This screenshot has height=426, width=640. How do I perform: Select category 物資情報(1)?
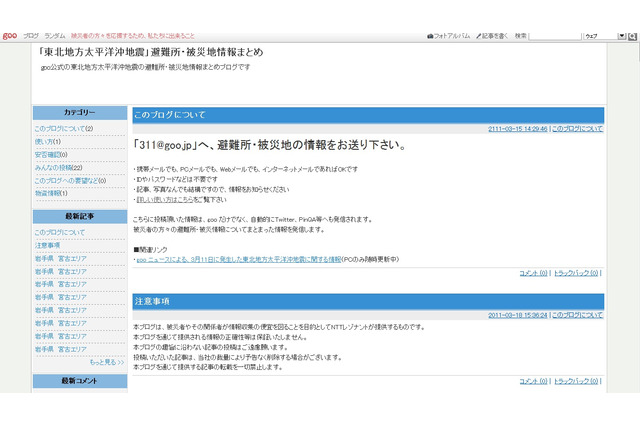click(x=51, y=193)
